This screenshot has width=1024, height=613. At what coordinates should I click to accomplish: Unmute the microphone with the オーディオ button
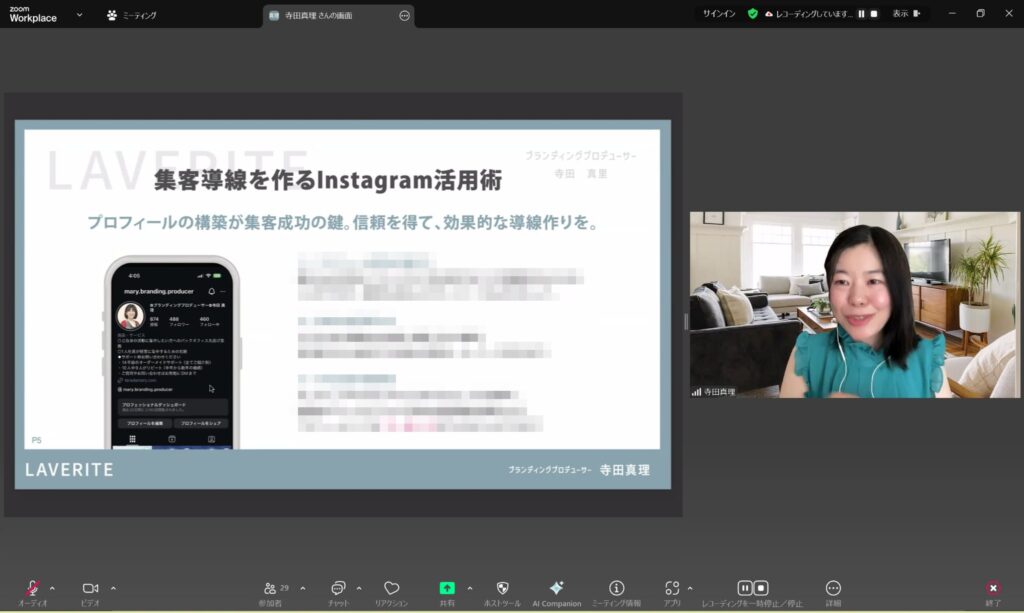coord(33,593)
